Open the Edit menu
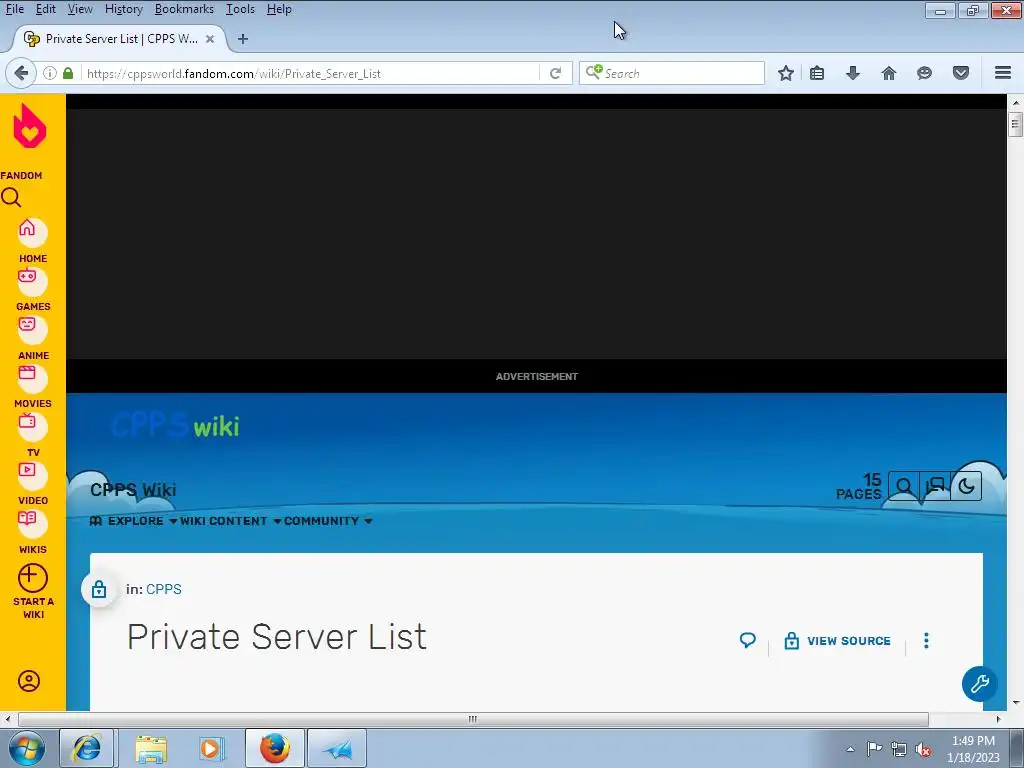 46,9
